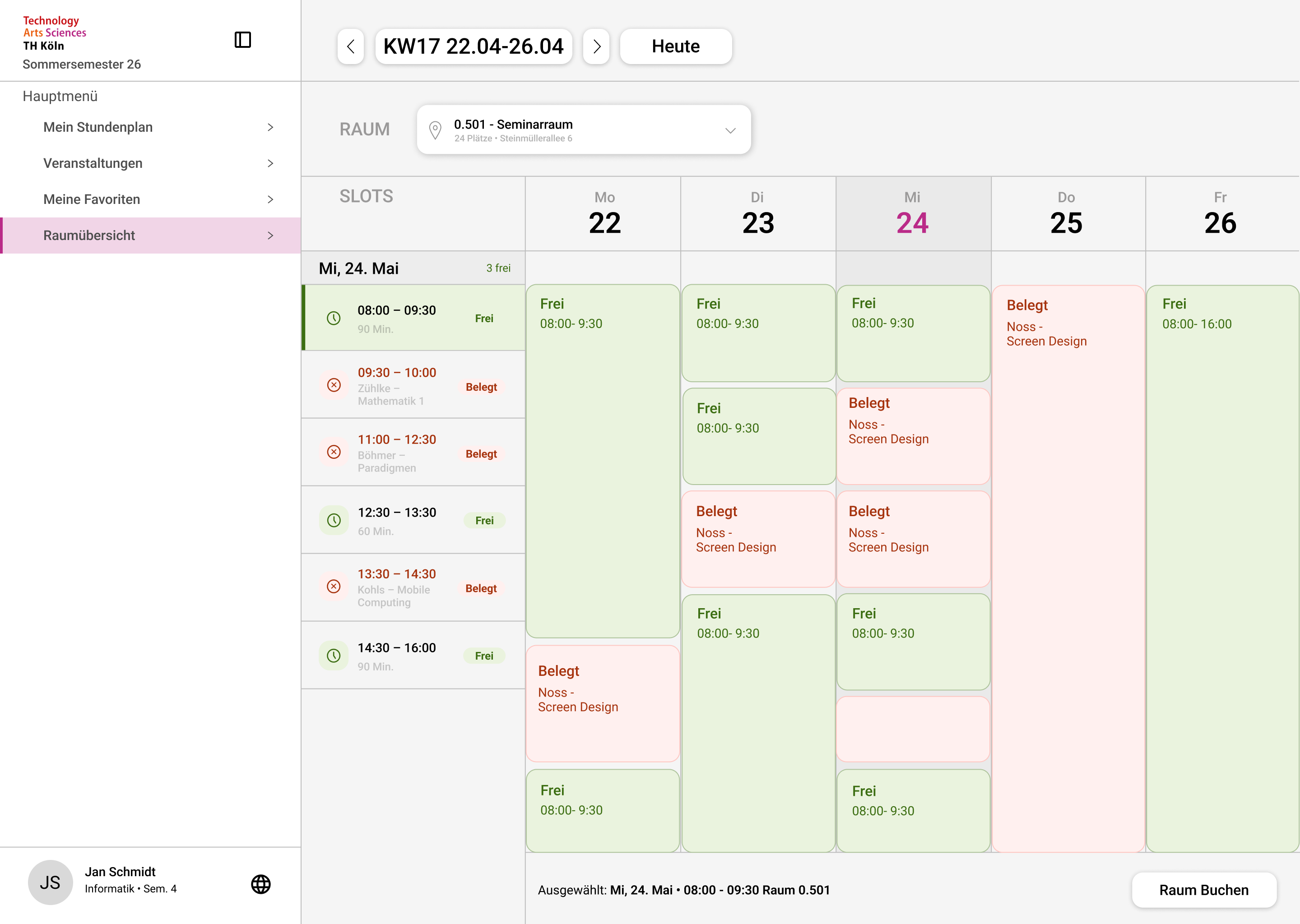Open Meine Favoriten menu item
The height and width of the screenshot is (924, 1300).
pyautogui.click(x=151, y=199)
